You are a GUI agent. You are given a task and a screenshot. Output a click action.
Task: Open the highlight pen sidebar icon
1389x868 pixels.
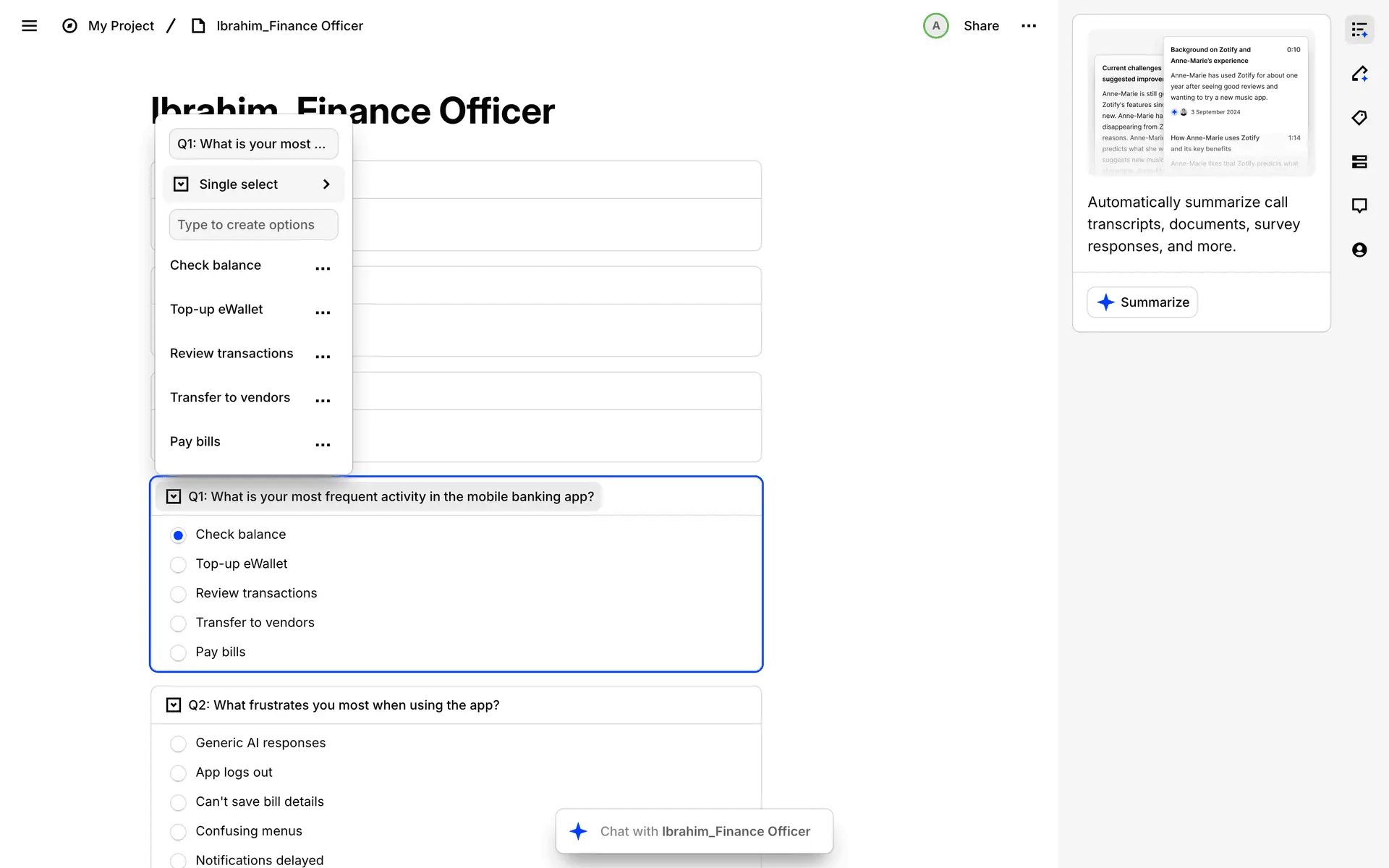[1359, 74]
